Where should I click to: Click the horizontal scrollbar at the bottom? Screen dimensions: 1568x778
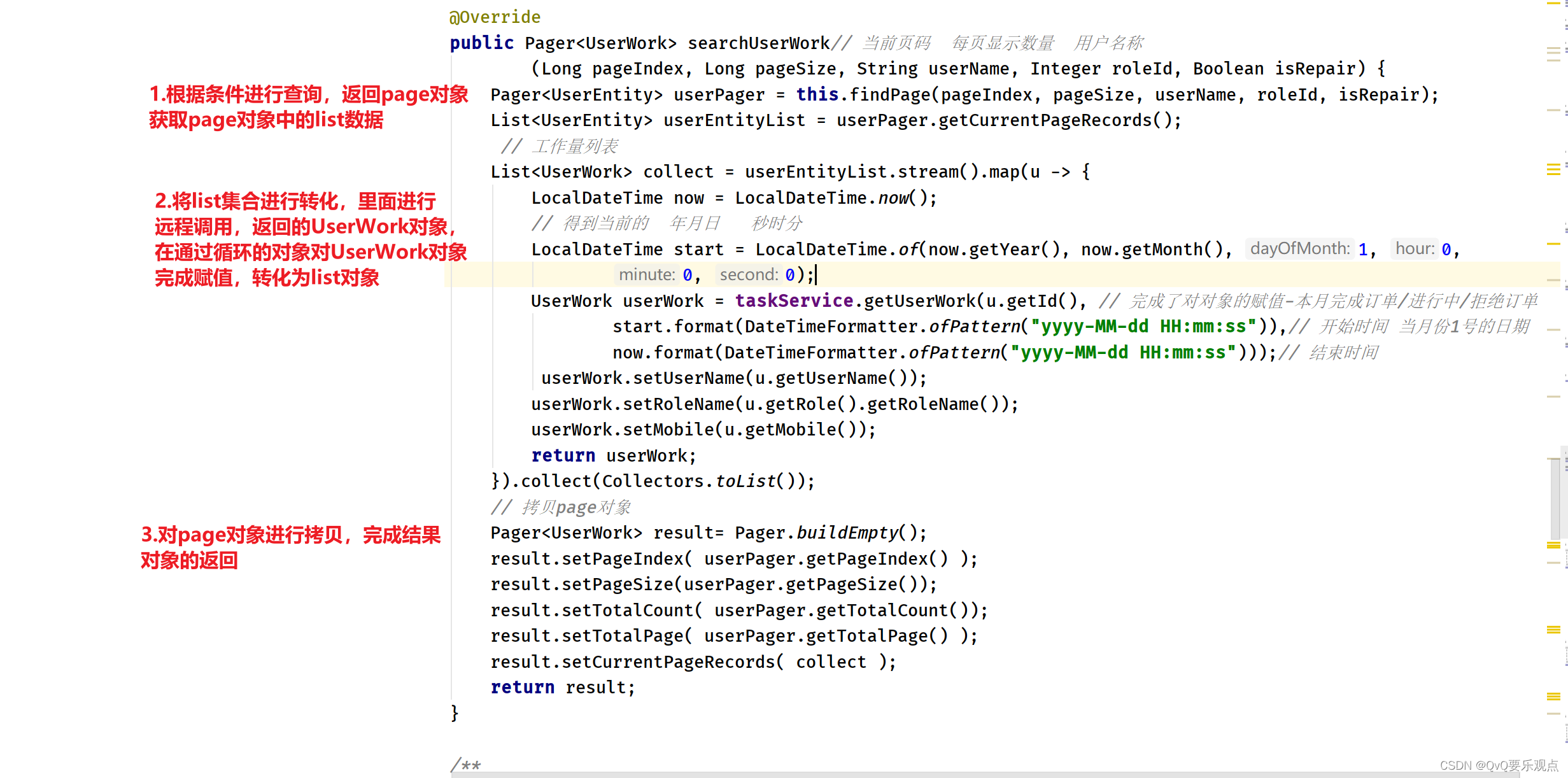point(985,775)
